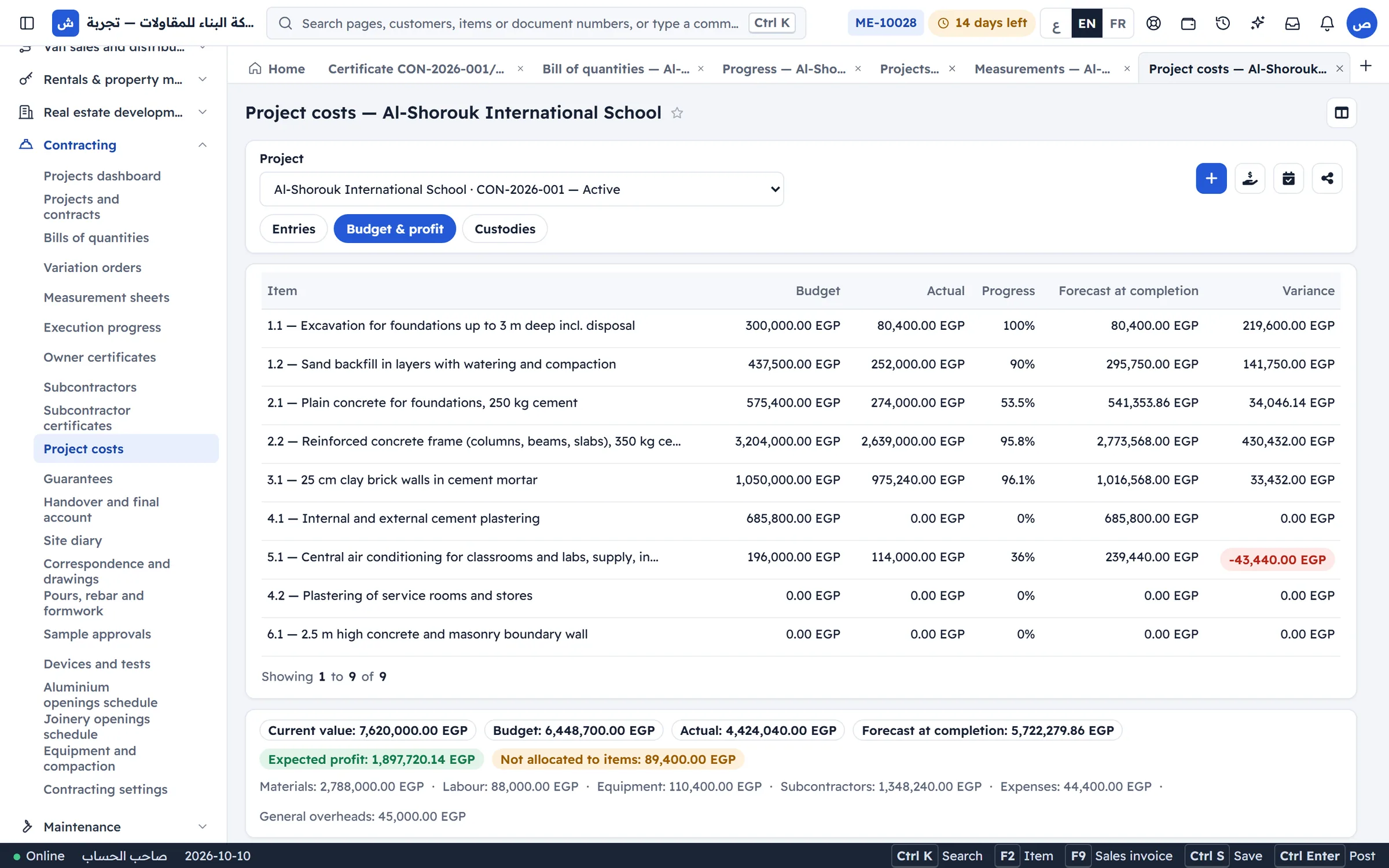Switch to the Home tab
The width and height of the screenshot is (1389, 868).
[x=277, y=69]
